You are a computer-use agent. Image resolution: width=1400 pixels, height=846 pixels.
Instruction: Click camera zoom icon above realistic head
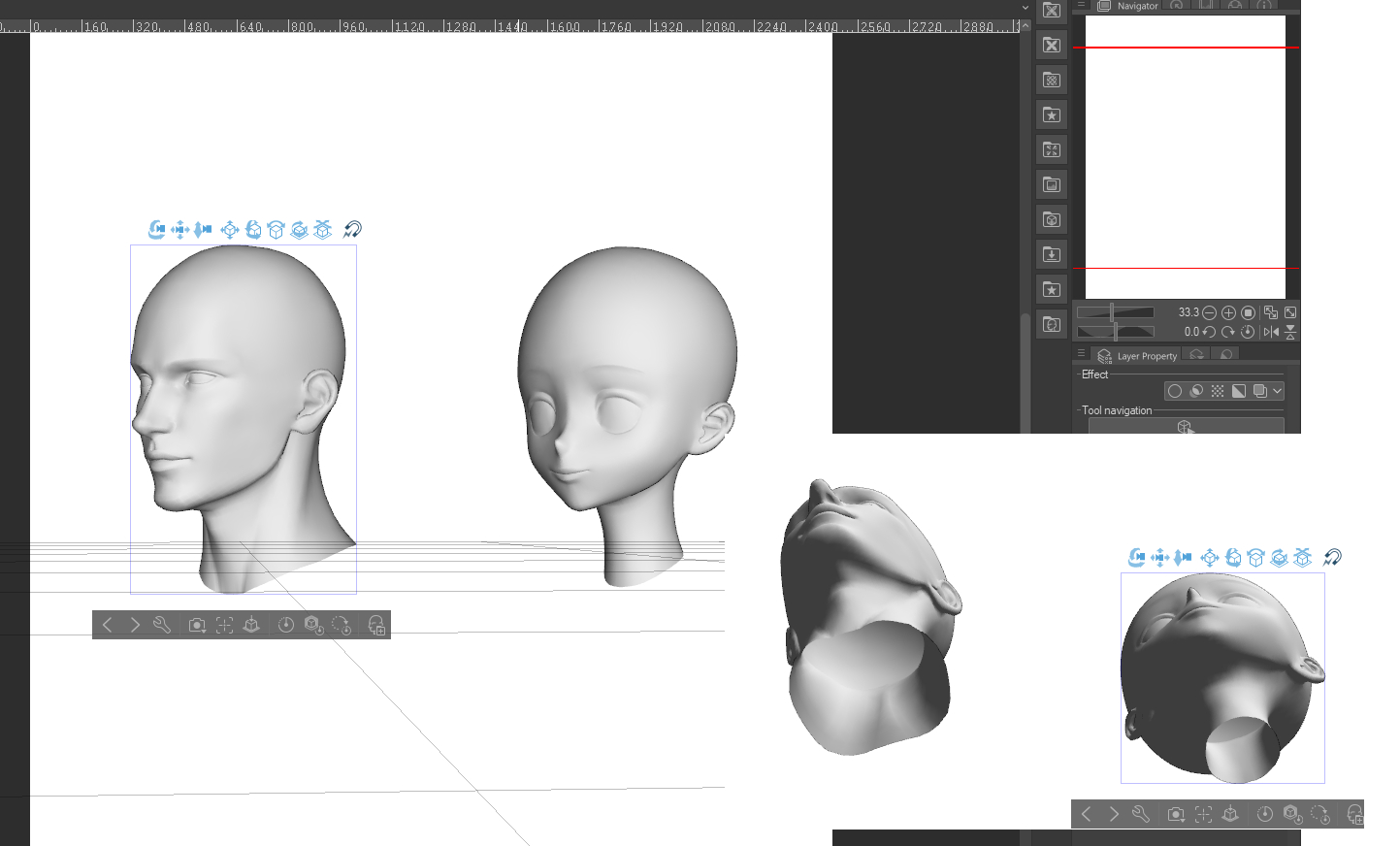203,230
